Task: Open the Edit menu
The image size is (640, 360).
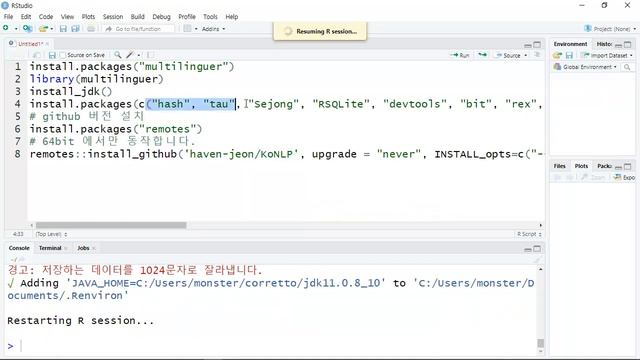Action: click(26, 17)
